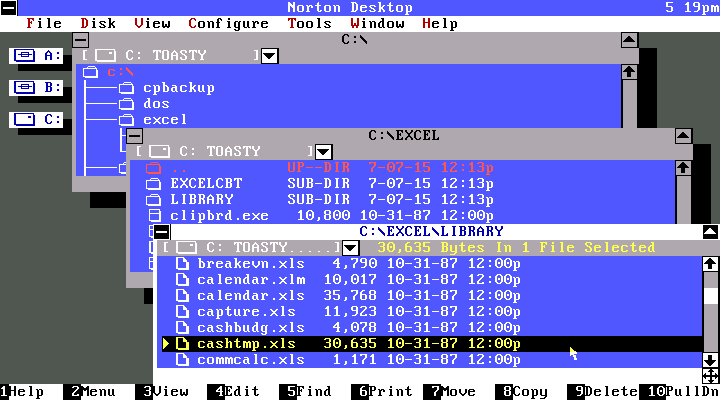
Task: Open the Configure menu
Action: pos(228,23)
